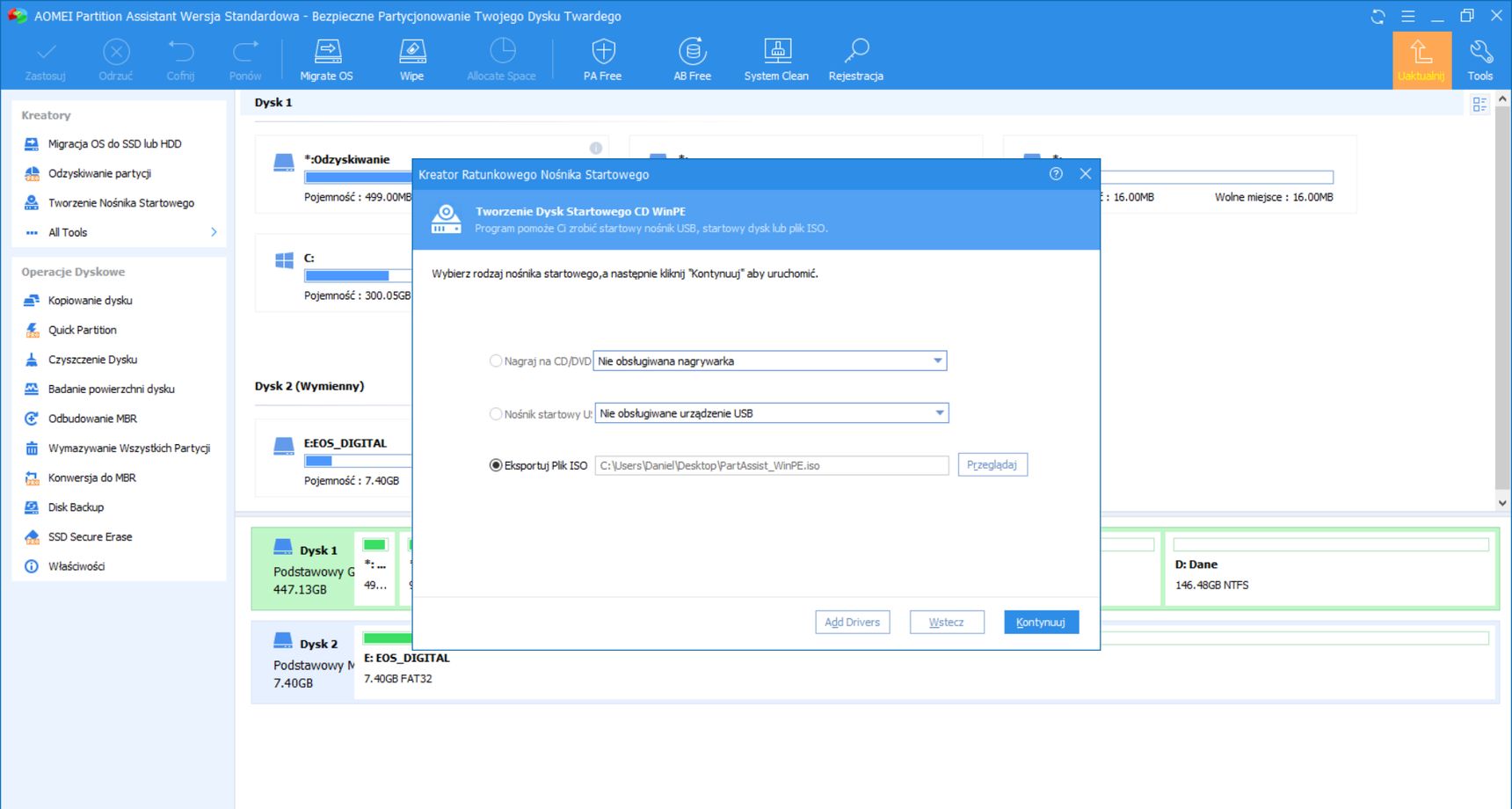Select Quick Partition operation
The height and width of the screenshot is (809, 1512).
(82, 330)
